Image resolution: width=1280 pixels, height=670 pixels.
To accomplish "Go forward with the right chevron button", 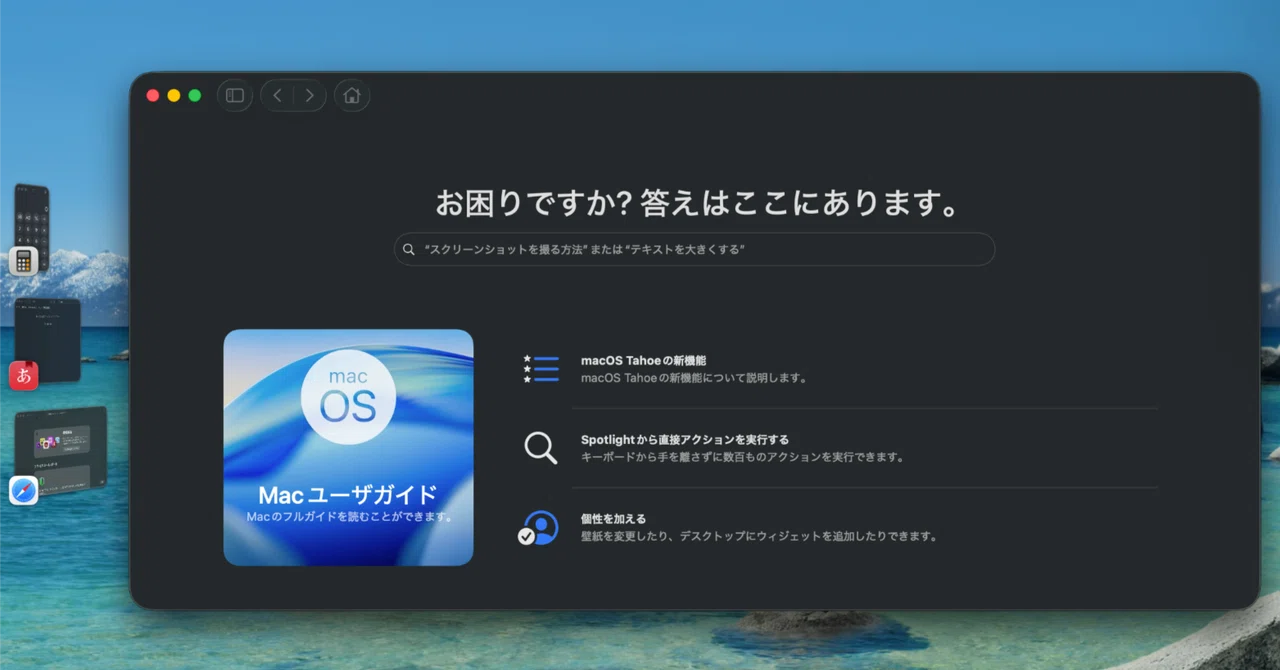I will pyautogui.click(x=310, y=95).
